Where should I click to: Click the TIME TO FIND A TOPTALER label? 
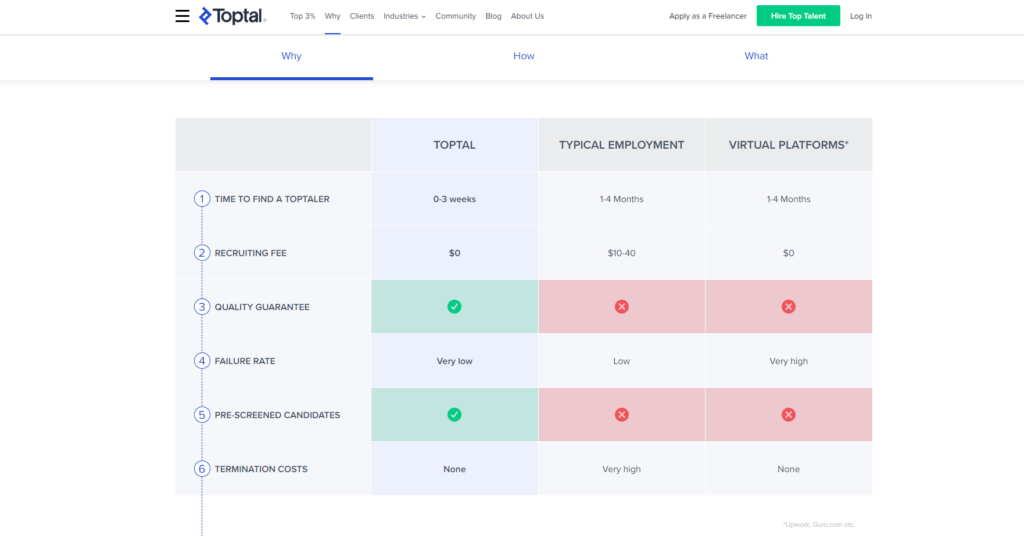272,199
